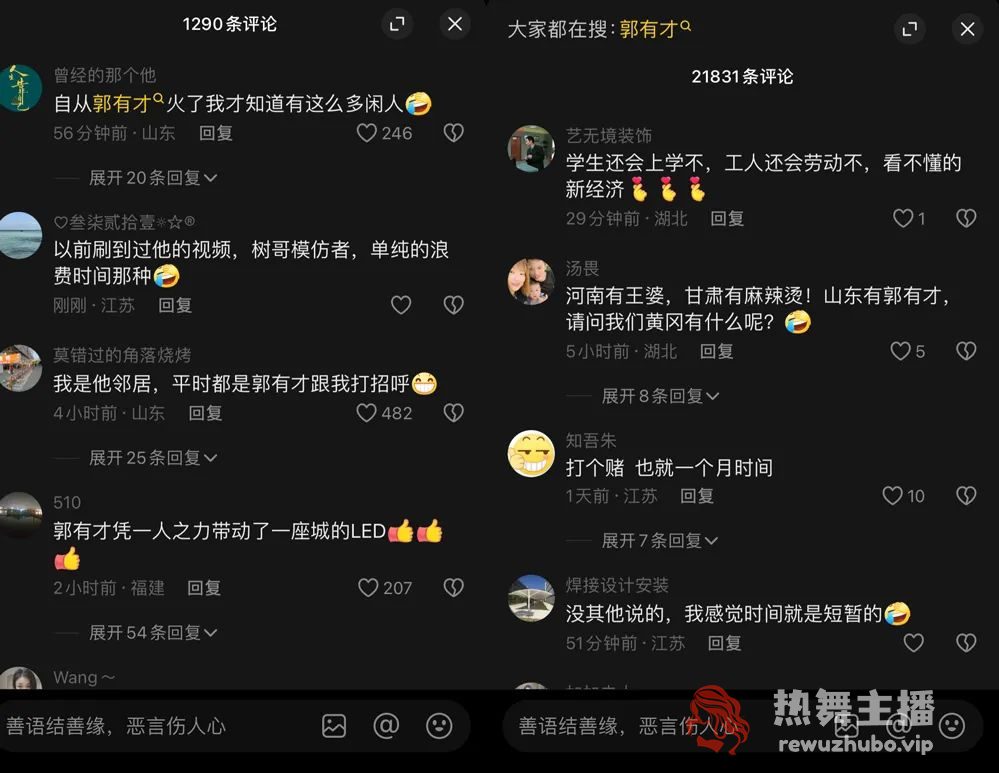Image resolution: width=999 pixels, height=773 pixels.
Task: Reply to 曾经的那个他's comment
Action: click(x=215, y=133)
